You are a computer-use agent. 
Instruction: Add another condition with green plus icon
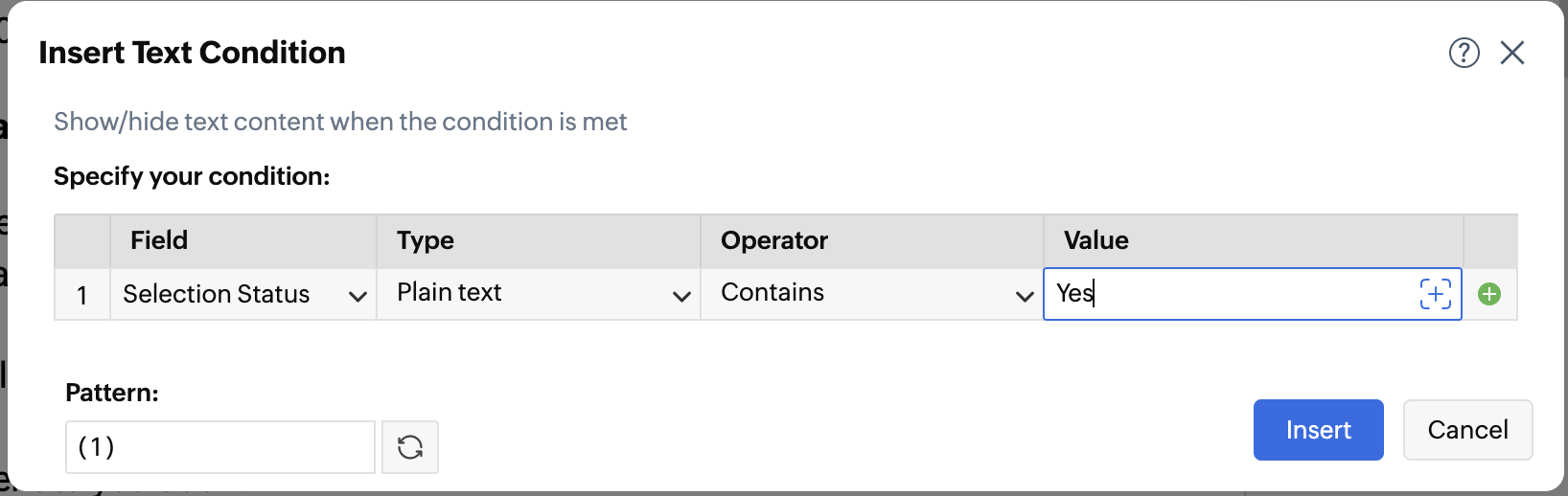[1489, 294]
